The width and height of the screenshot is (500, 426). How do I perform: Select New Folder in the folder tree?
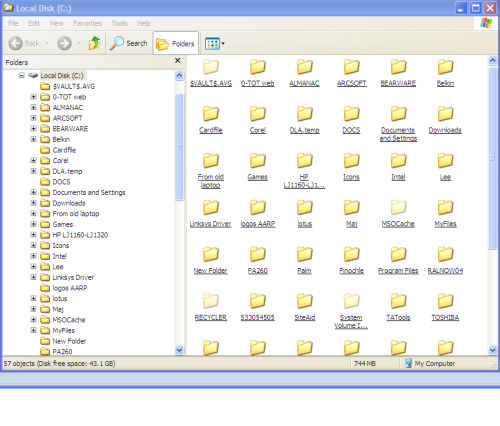63,341
